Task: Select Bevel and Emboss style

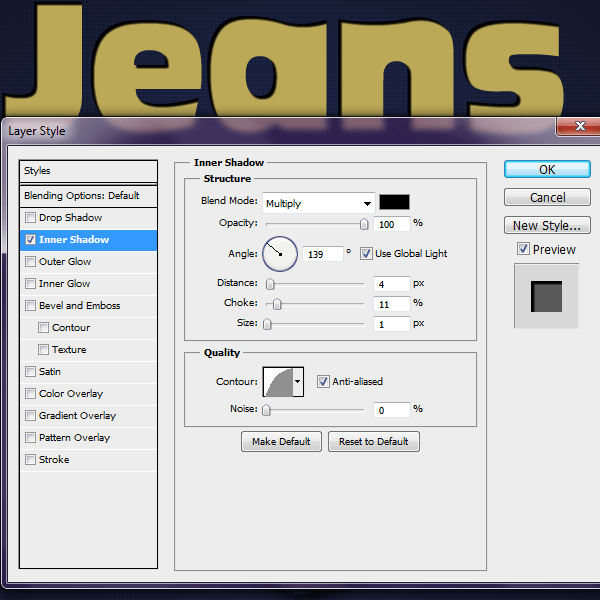Action: point(79,306)
